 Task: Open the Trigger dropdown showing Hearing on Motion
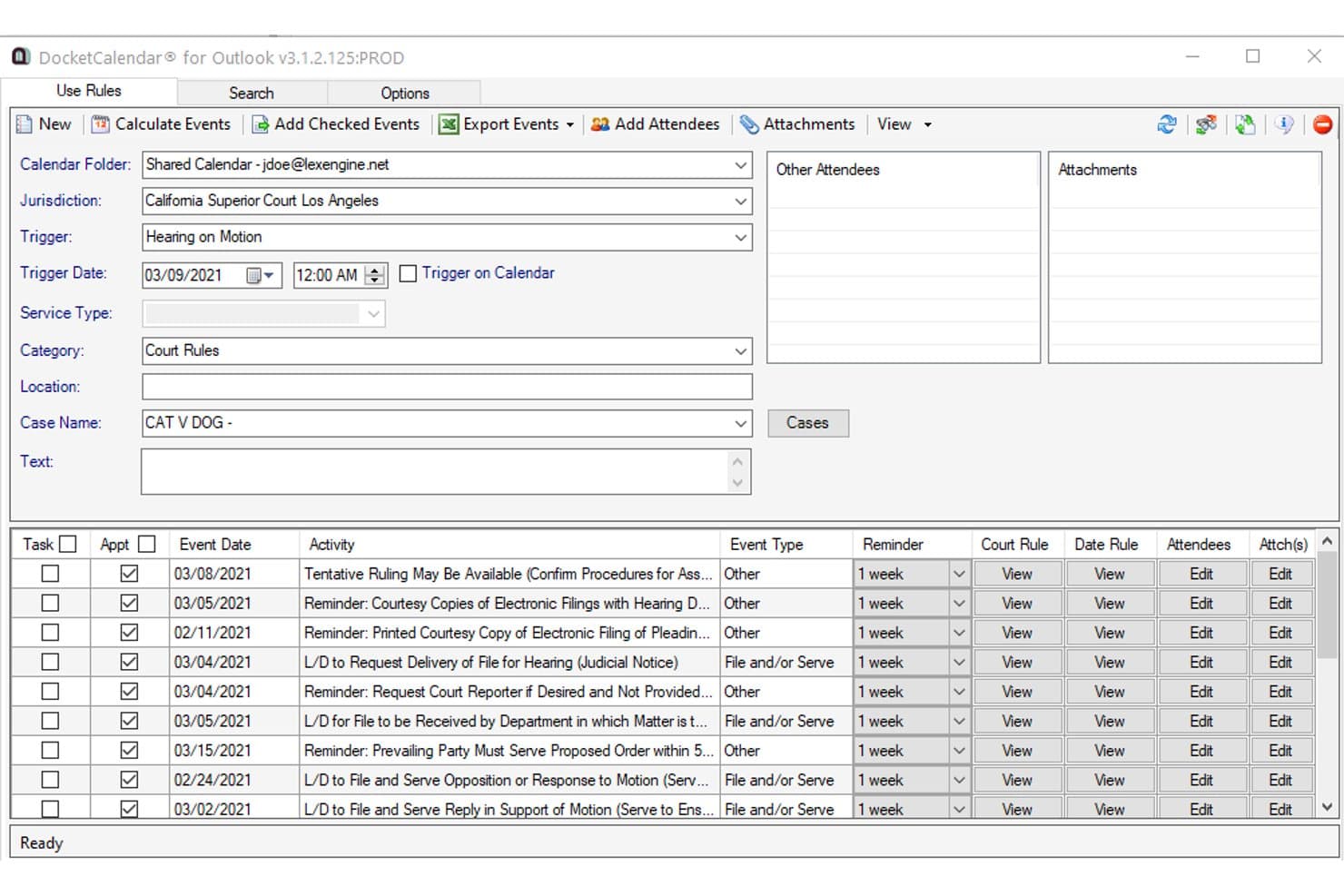[740, 238]
